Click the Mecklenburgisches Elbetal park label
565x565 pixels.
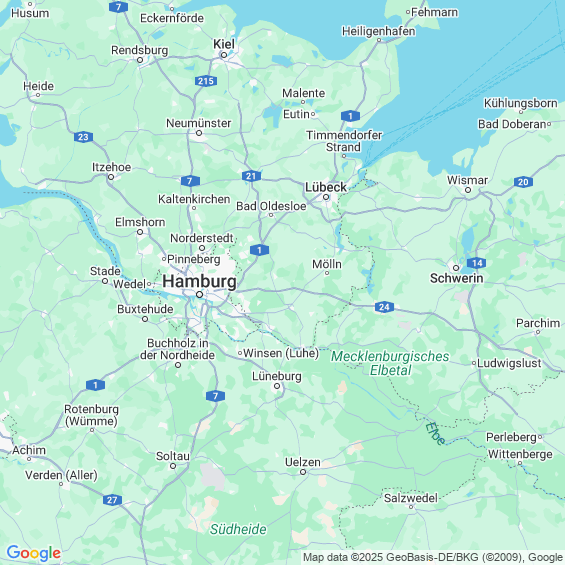(390, 363)
